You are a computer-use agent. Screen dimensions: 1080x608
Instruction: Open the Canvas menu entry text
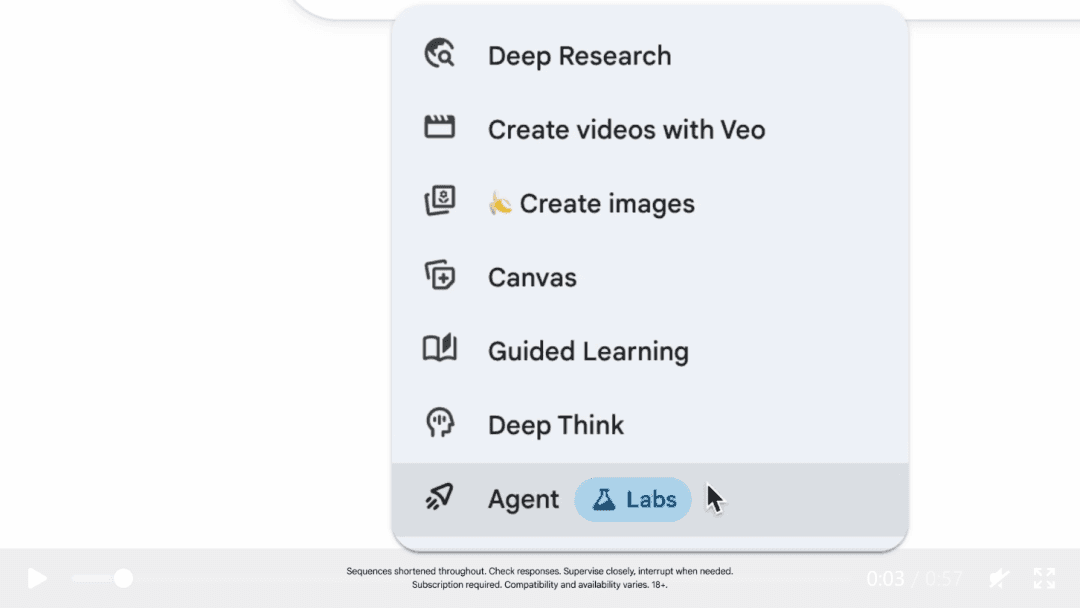pyautogui.click(x=532, y=277)
